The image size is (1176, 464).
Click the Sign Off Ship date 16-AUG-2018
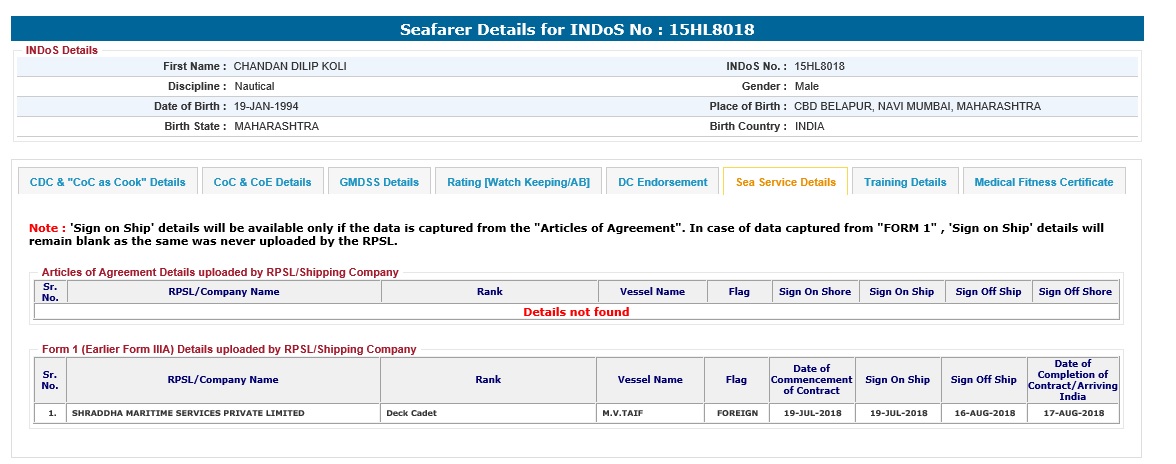coord(983,413)
